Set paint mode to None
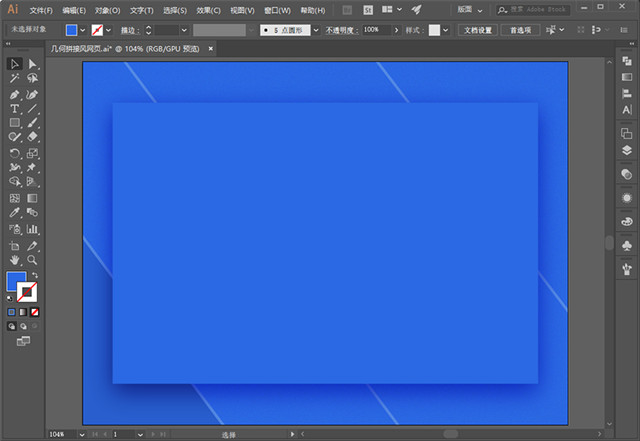The image size is (640, 441). pyautogui.click(x=36, y=312)
